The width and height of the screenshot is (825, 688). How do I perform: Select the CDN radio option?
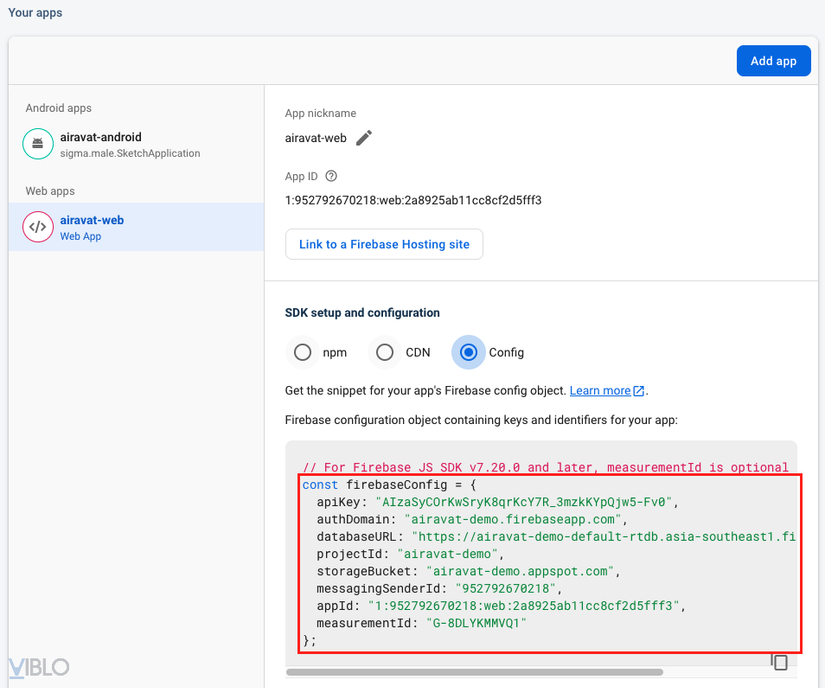(384, 352)
